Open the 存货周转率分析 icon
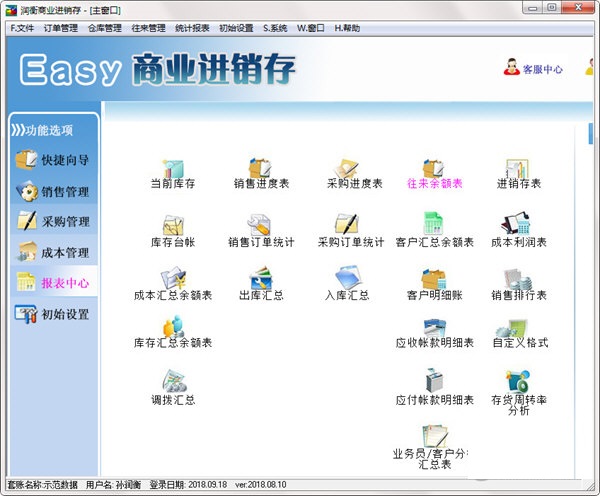 pos(519,393)
